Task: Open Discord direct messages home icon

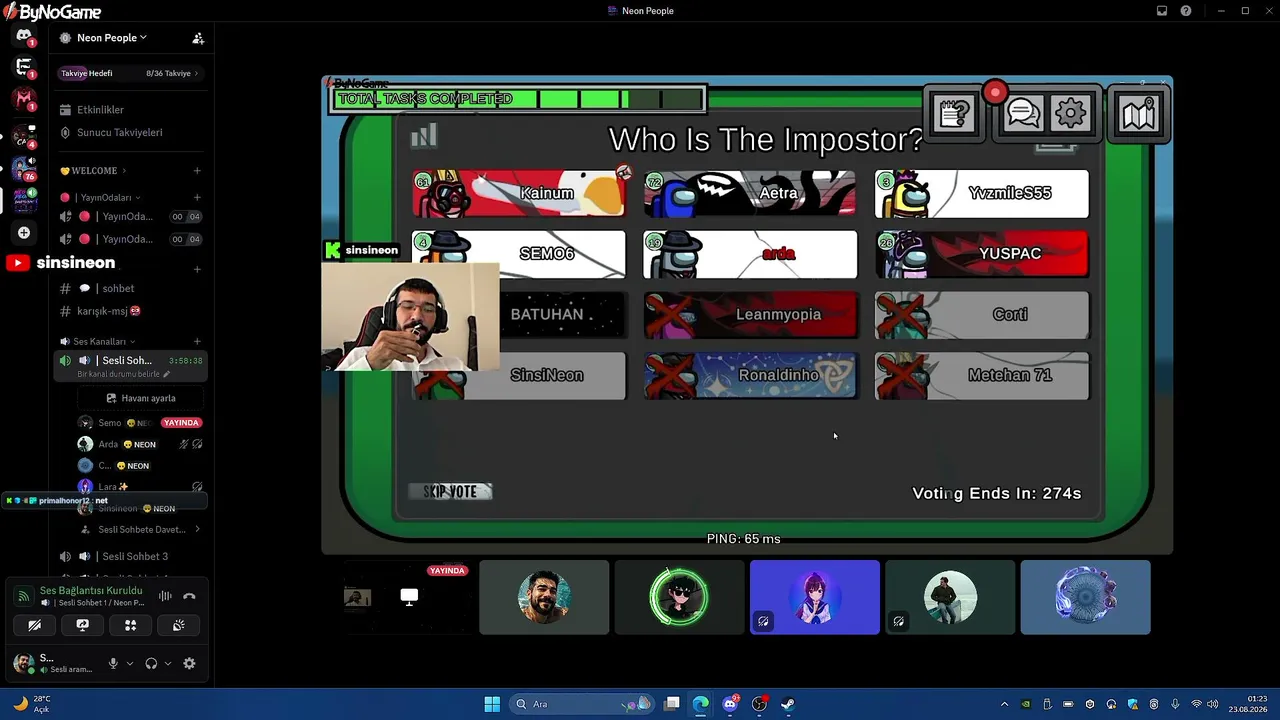Action: pos(24,37)
